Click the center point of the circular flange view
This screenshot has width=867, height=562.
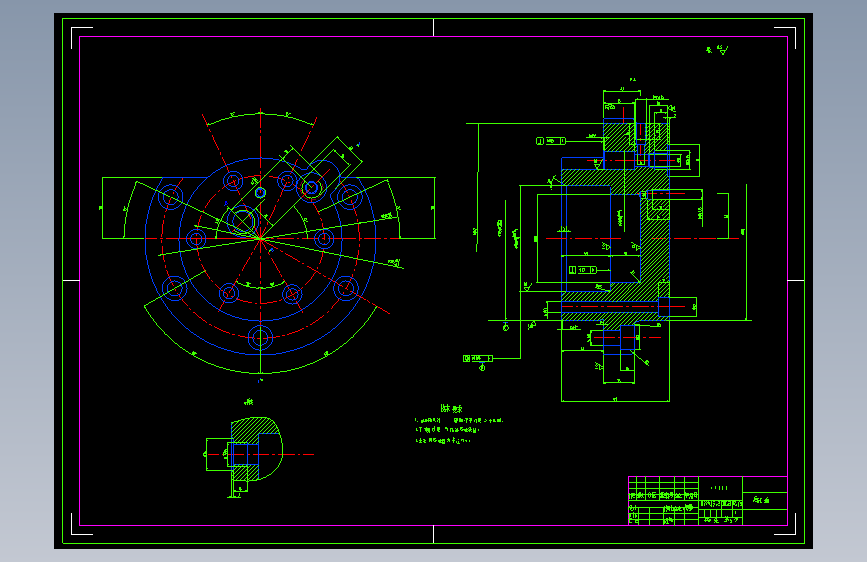(260, 238)
